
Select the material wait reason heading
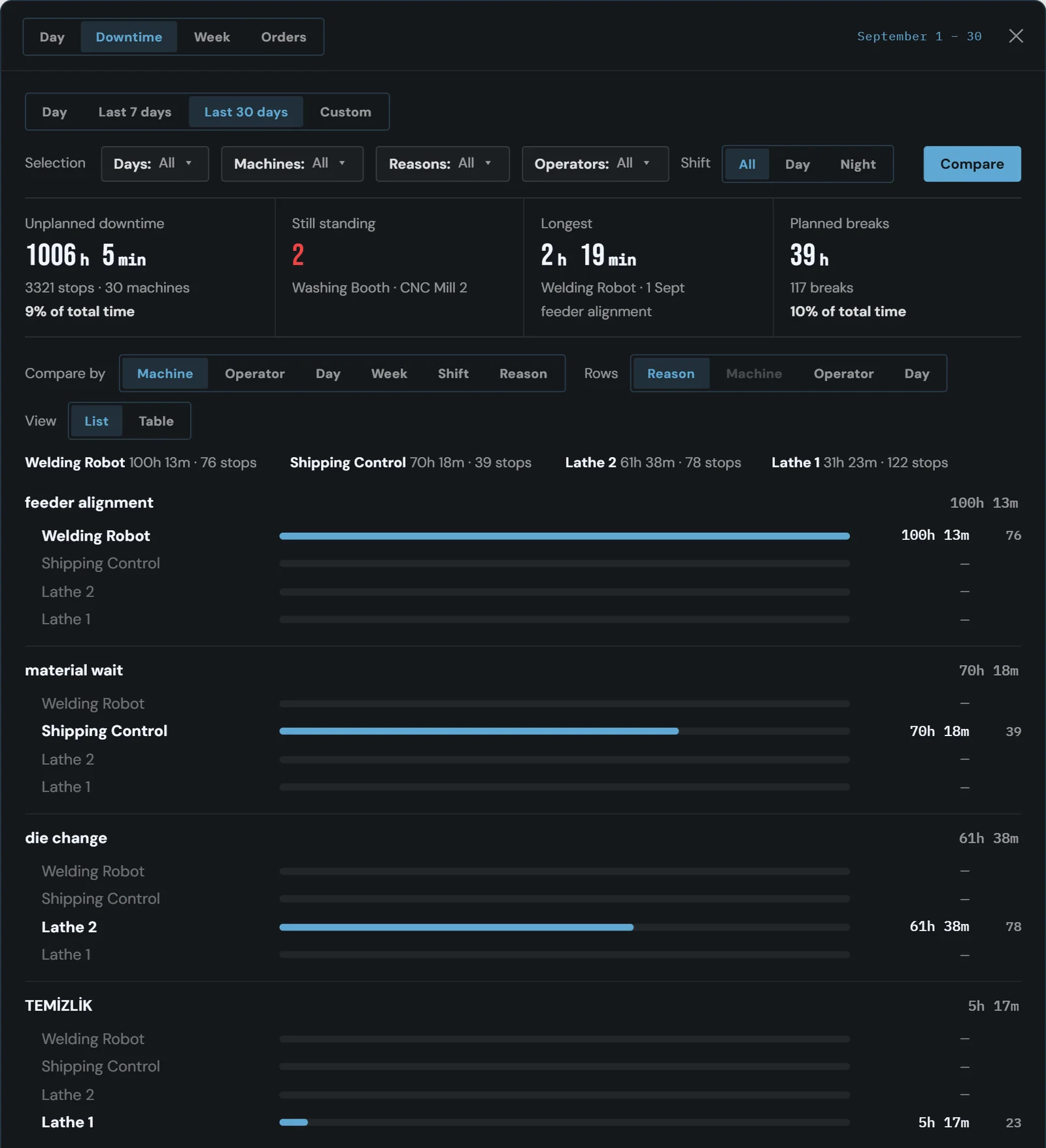(74, 671)
